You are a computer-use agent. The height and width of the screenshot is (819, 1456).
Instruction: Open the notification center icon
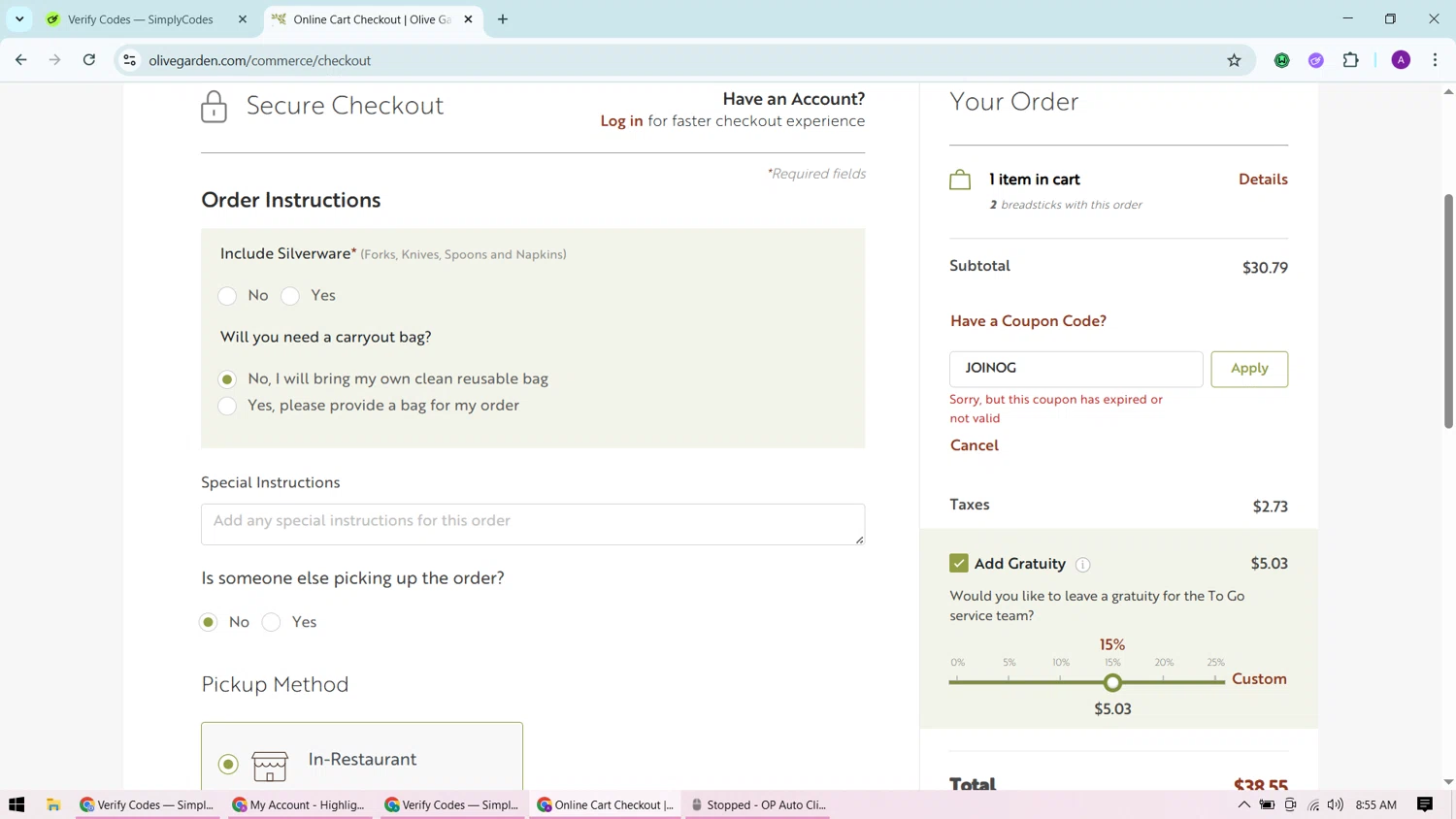pyautogui.click(x=1425, y=804)
